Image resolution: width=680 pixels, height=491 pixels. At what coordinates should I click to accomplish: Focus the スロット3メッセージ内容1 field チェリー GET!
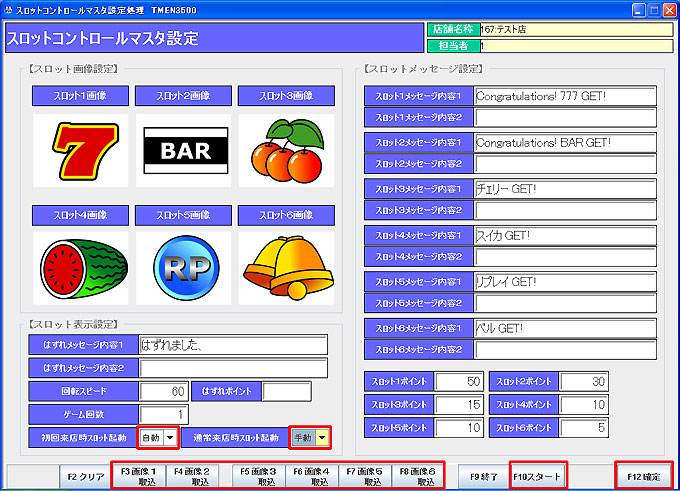565,189
